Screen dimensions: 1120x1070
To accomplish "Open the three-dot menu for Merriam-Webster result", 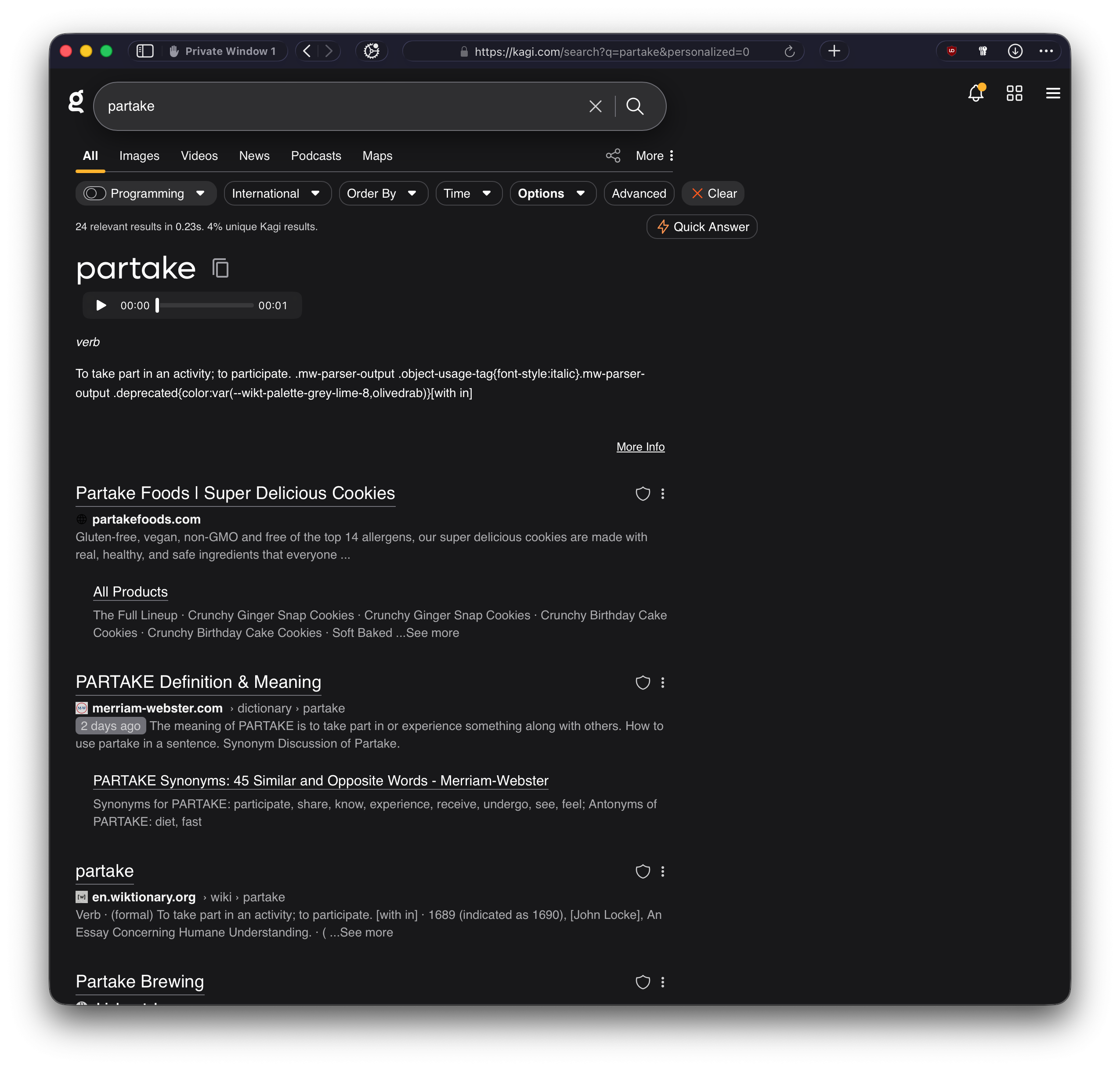I will [x=662, y=683].
